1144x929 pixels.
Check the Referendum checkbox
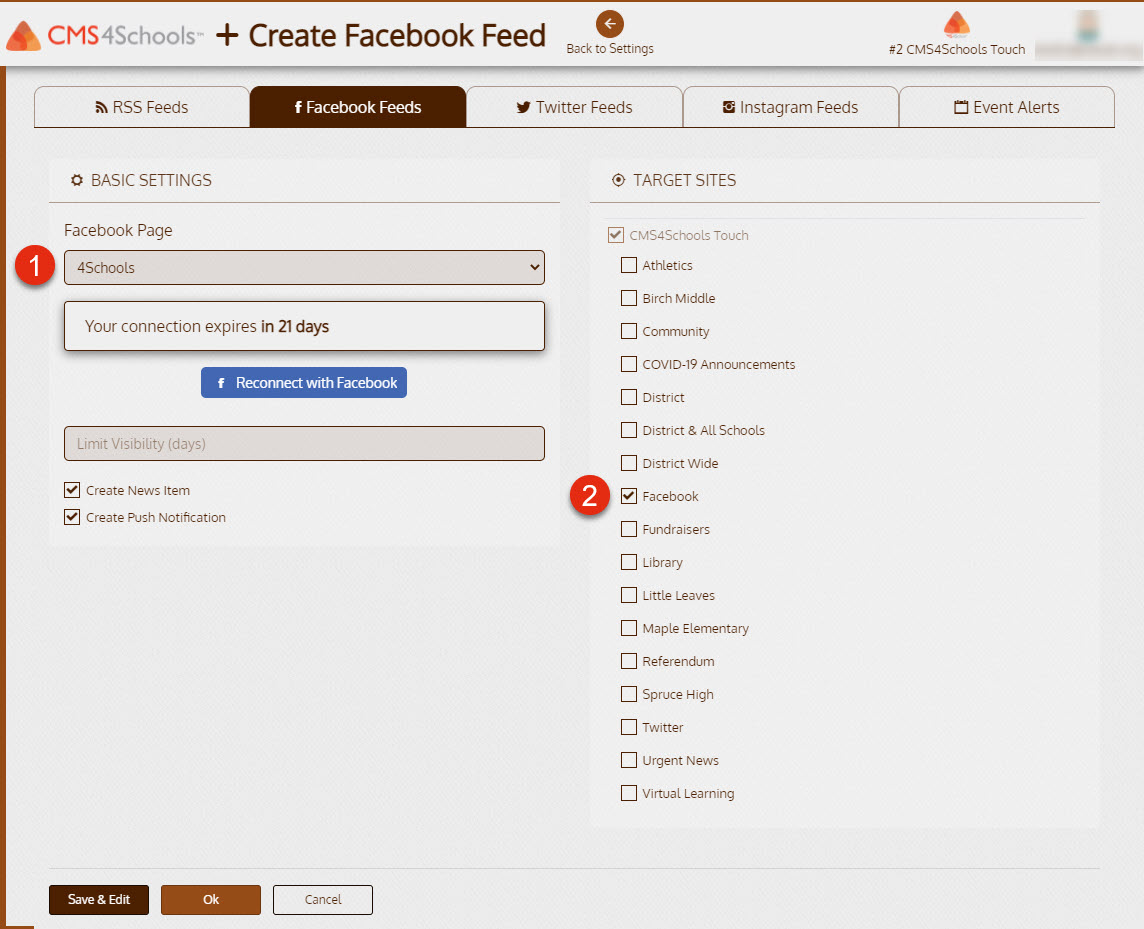[628, 661]
